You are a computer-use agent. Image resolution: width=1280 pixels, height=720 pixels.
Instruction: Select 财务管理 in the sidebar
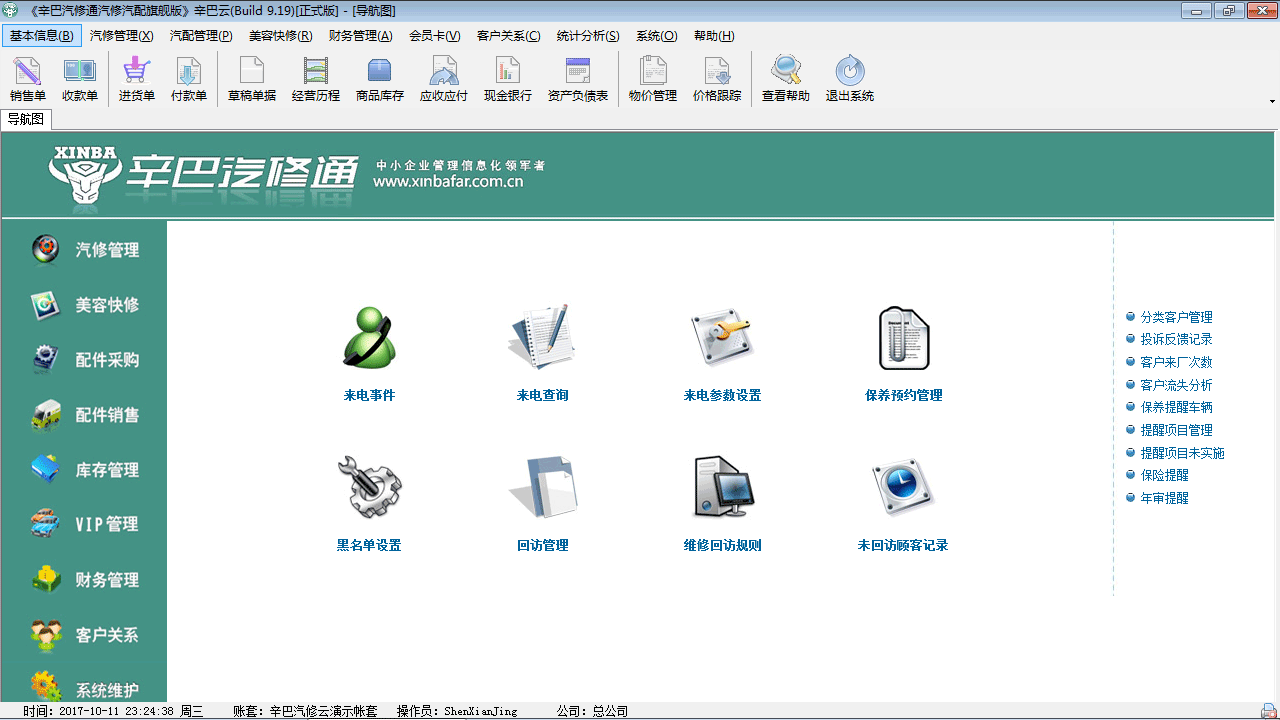click(x=85, y=580)
